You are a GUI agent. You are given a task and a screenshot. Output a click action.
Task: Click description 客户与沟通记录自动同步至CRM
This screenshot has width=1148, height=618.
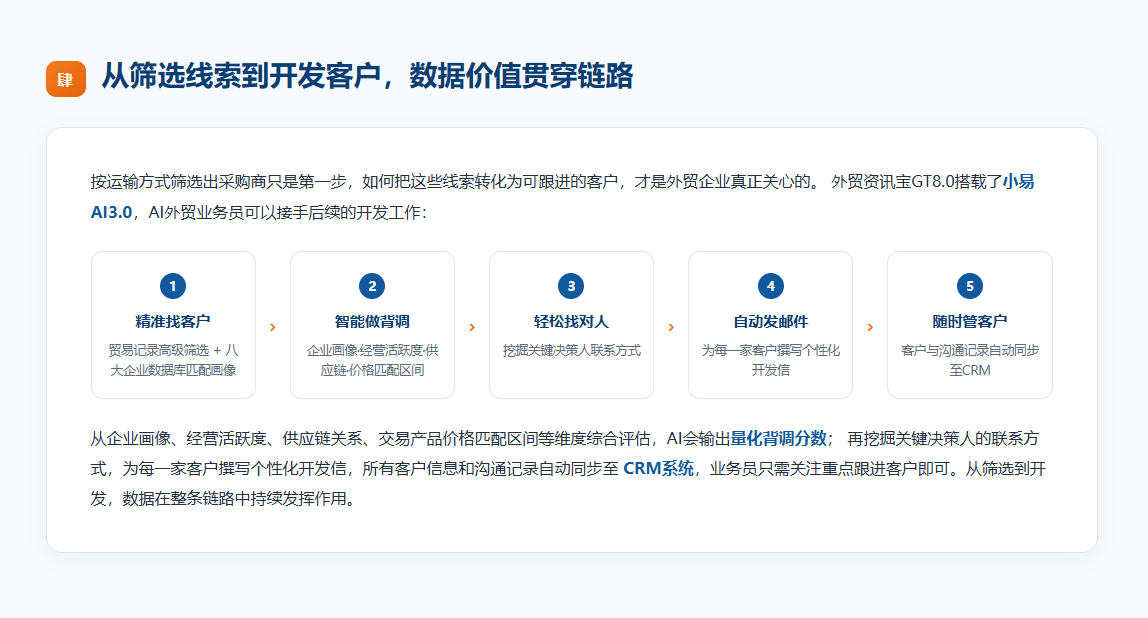click(969, 360)
